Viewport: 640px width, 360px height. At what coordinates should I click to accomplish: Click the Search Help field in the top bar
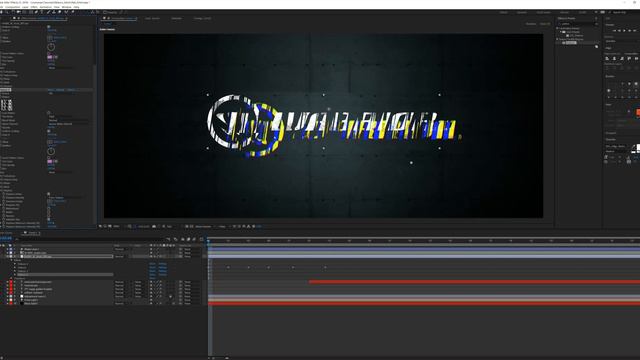(621, 12)
